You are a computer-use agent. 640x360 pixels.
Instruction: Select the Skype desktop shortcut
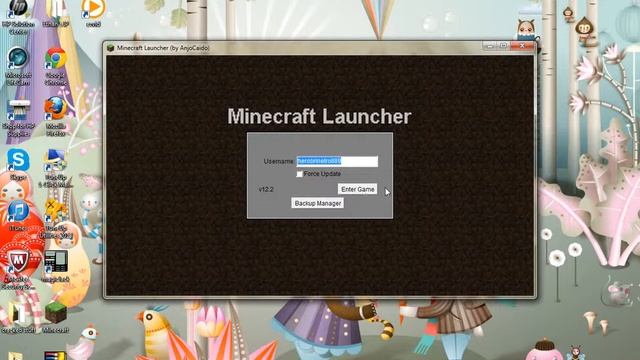18,164
